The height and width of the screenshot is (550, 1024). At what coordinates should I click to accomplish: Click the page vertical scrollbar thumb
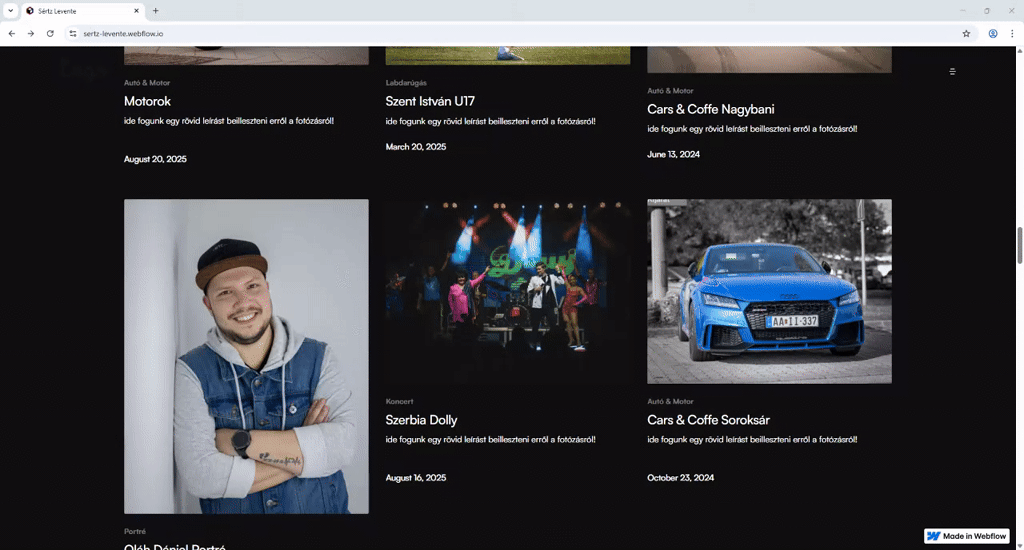click(1020, 245)
